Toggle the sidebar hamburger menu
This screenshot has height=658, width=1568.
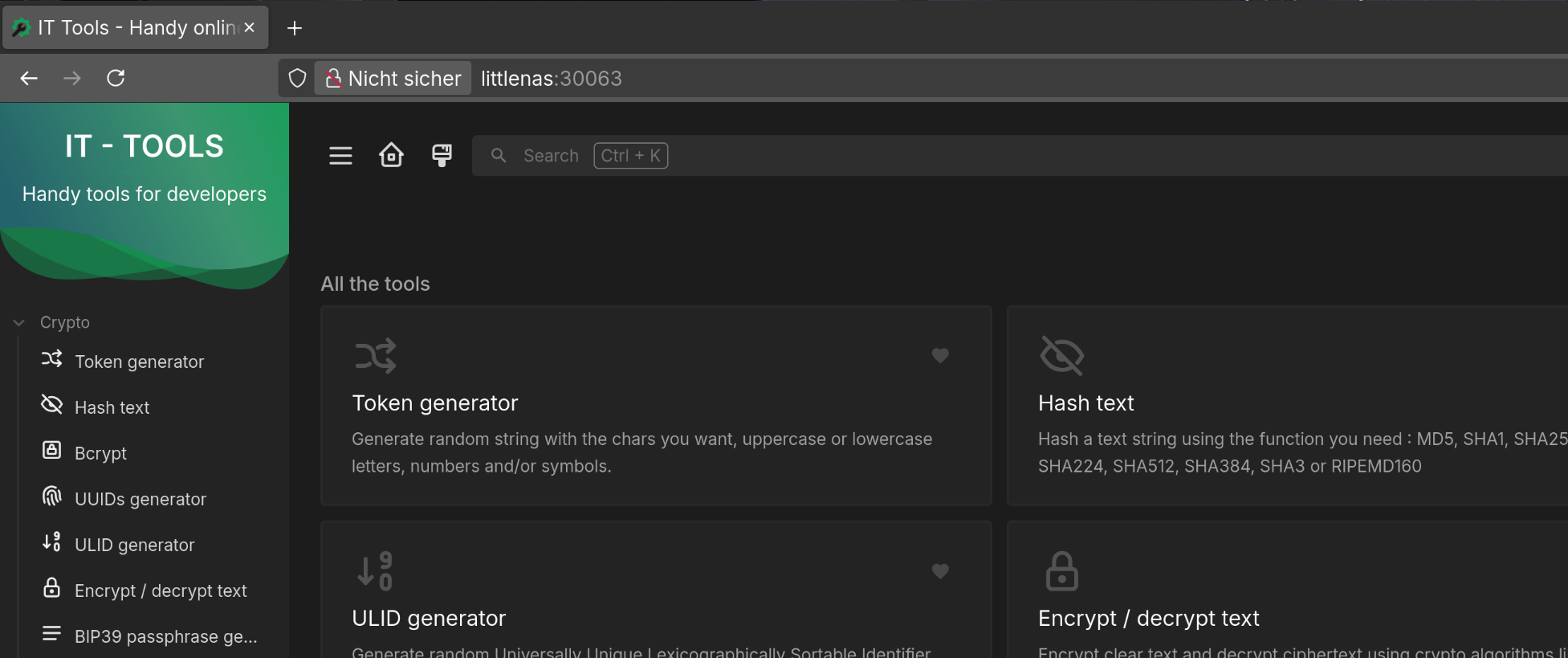click(340, 156)
